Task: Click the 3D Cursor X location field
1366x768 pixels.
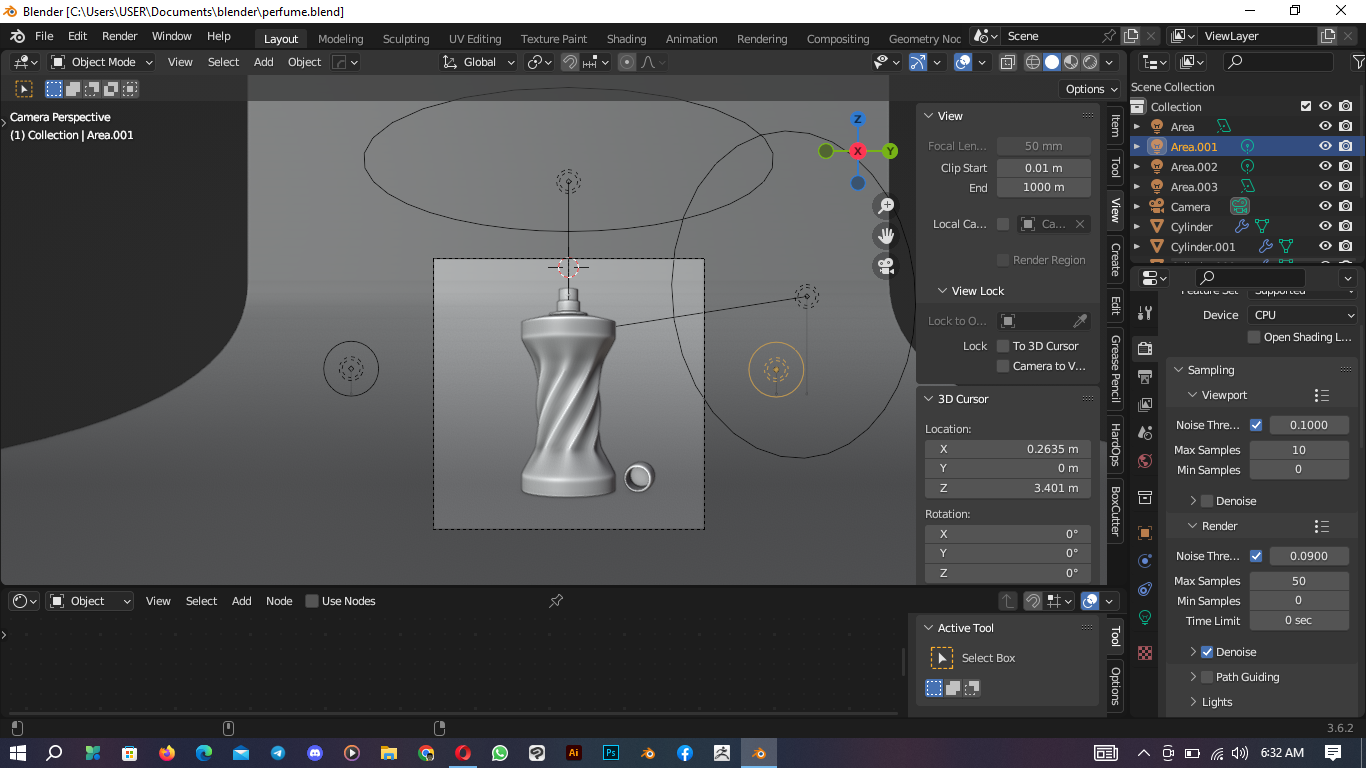Action: pyautogui.click(x=1007, y=449)
